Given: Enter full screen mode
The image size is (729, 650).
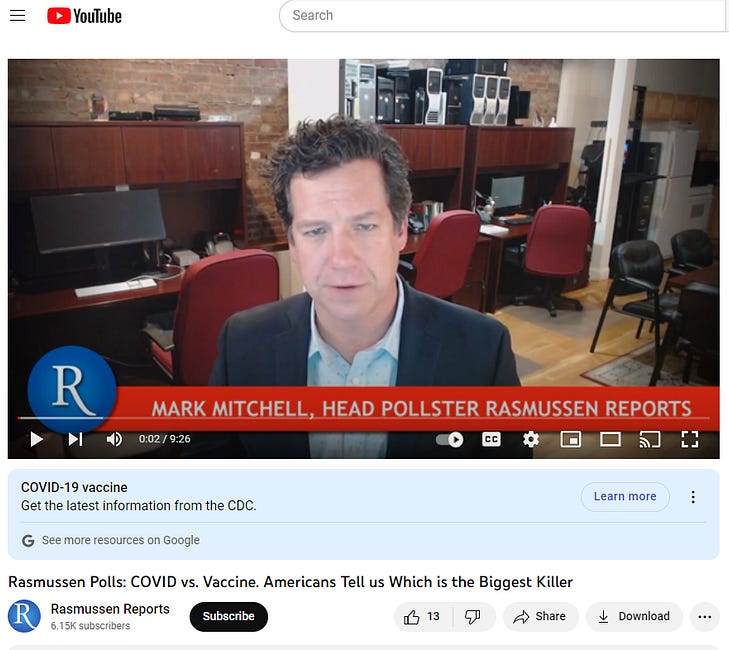Looking at the screenshot, I should pyautogui.click(x=689, y=439).
